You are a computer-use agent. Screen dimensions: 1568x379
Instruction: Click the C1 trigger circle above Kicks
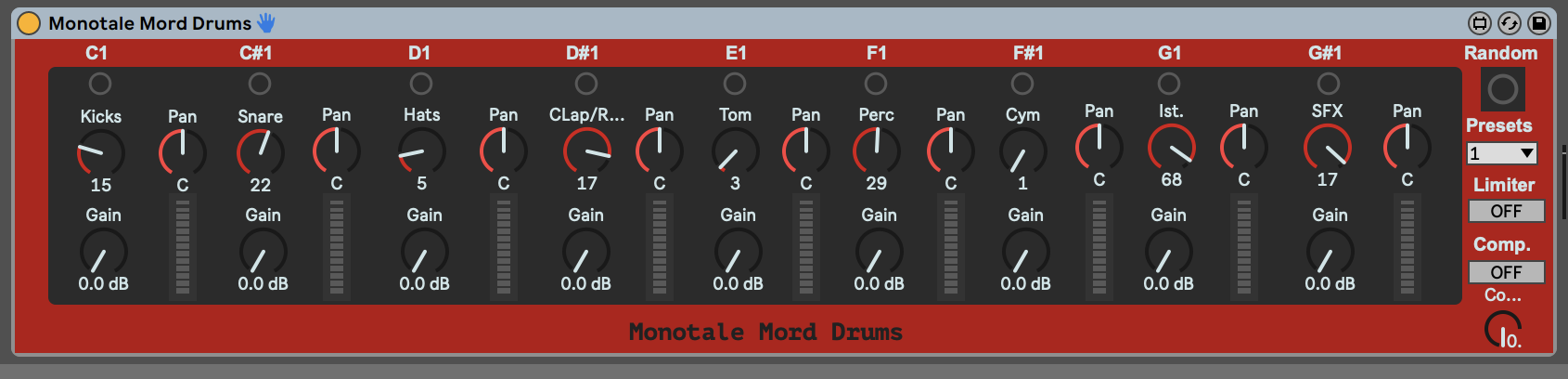100,85
